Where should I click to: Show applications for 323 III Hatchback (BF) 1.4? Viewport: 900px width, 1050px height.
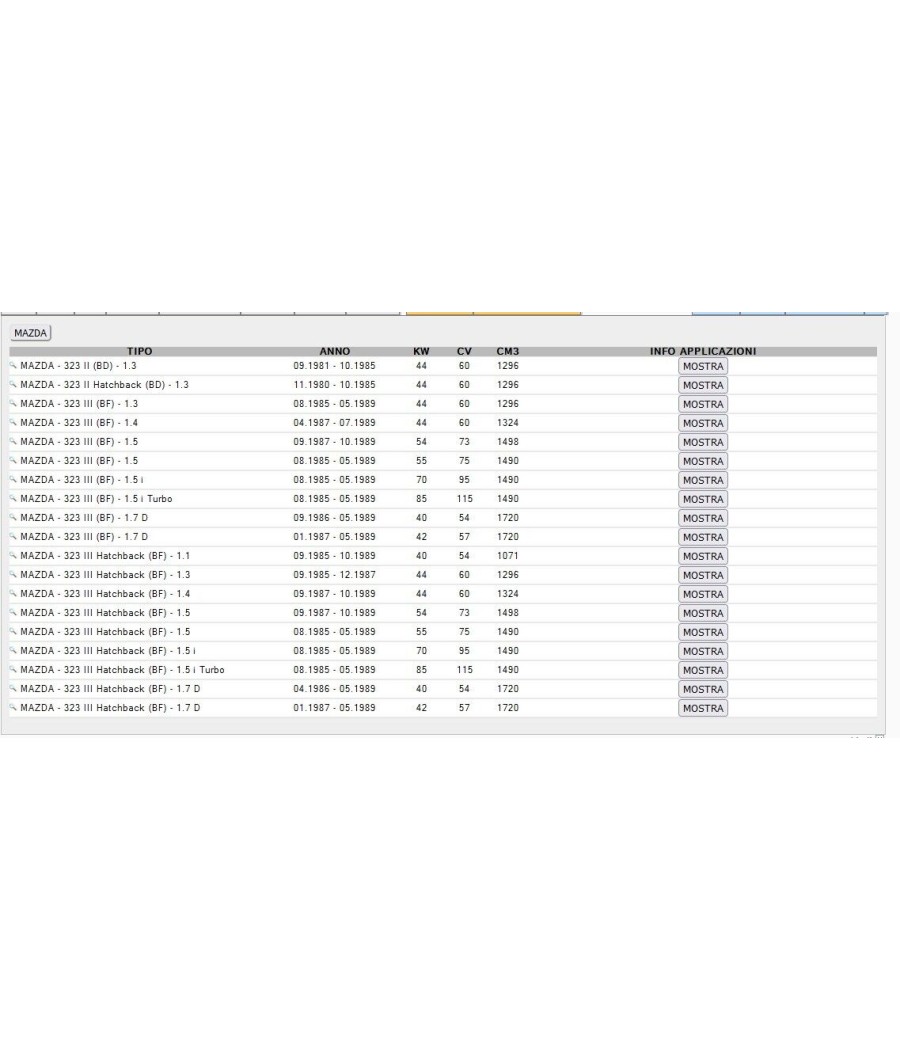(703, 594)
